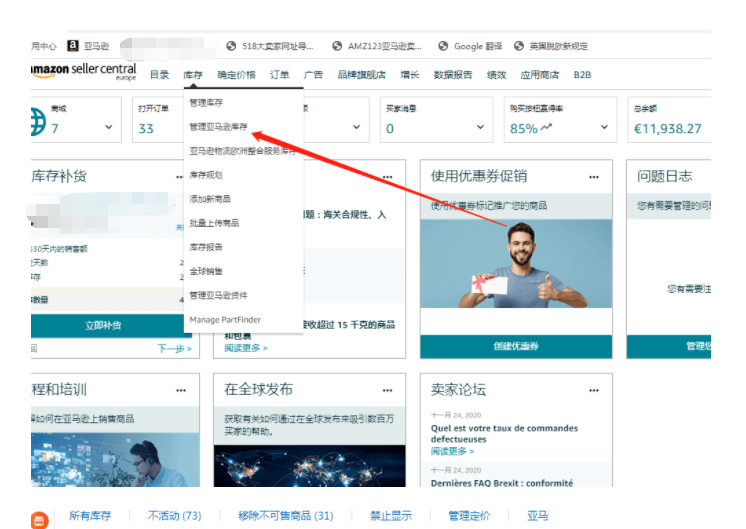Image resolution: width=746 pixels, height=529 pixels.
Task: Click globe icon of Google 翻译 bookmark
Action: click(x=443, y=46)
